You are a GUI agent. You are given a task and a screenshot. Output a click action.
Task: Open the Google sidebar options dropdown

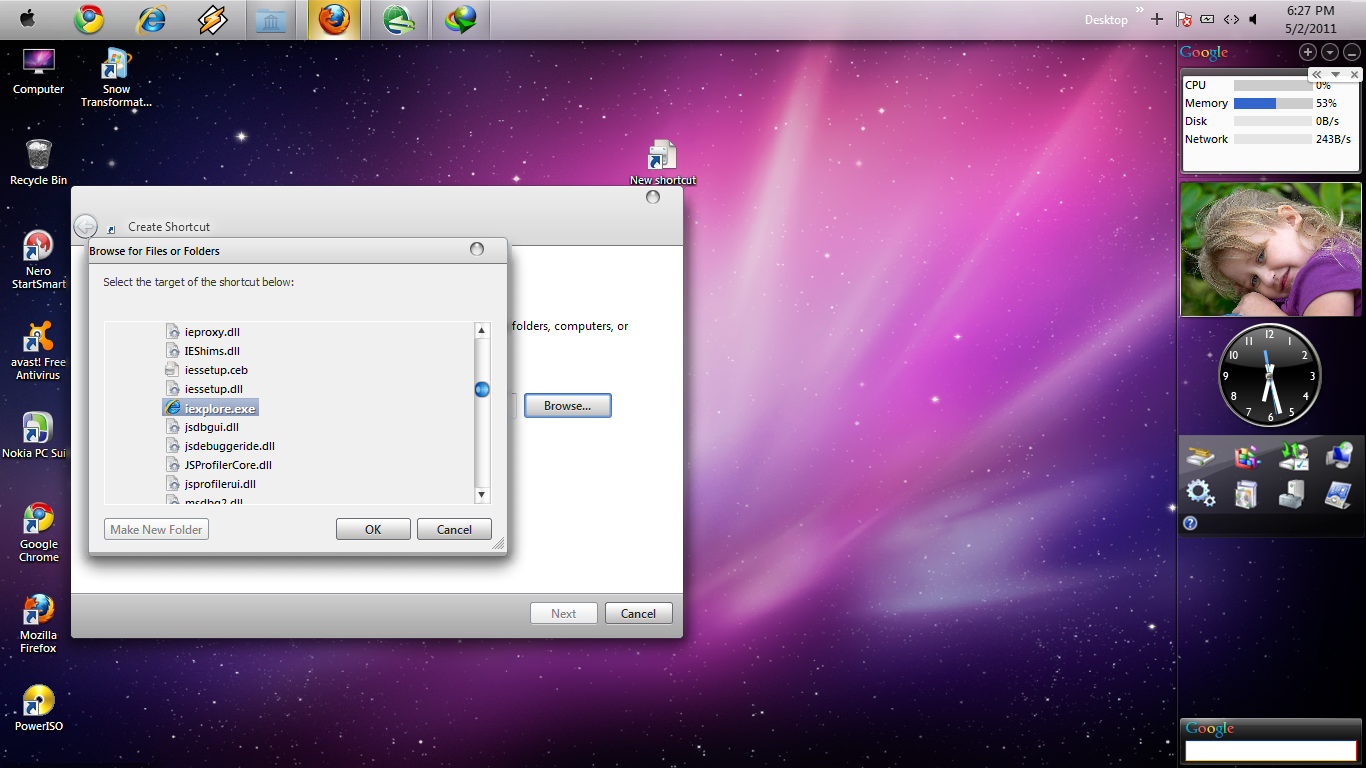1330,53
